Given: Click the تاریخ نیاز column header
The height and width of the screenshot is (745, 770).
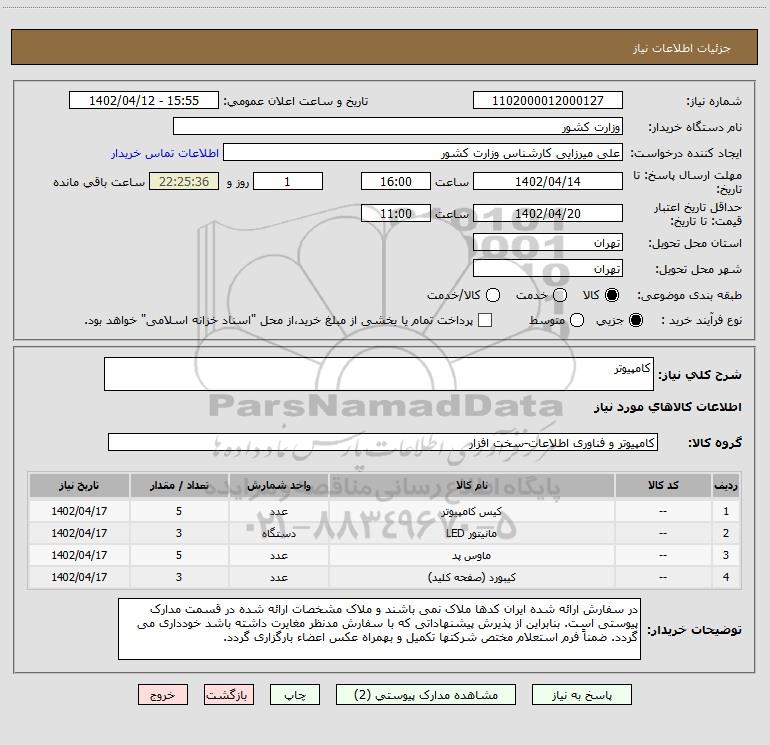Looking at the screenshot, I should pyautogui.click(x=79, y=486).
